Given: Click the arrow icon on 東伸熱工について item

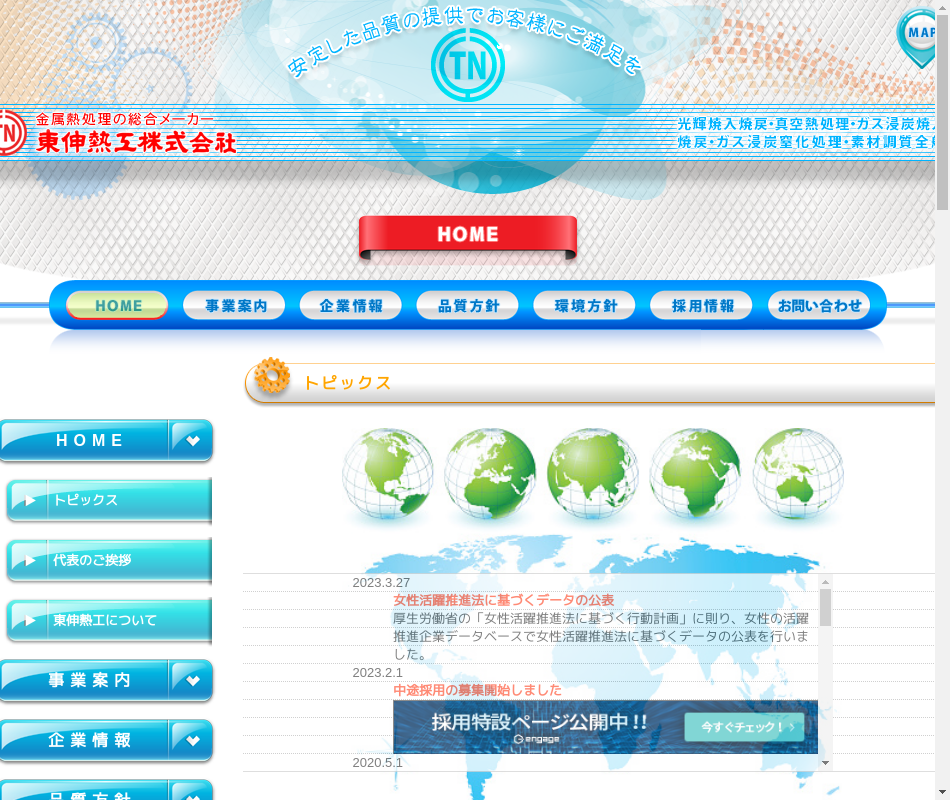Looking at the screenshot, I should coord(30,620).
